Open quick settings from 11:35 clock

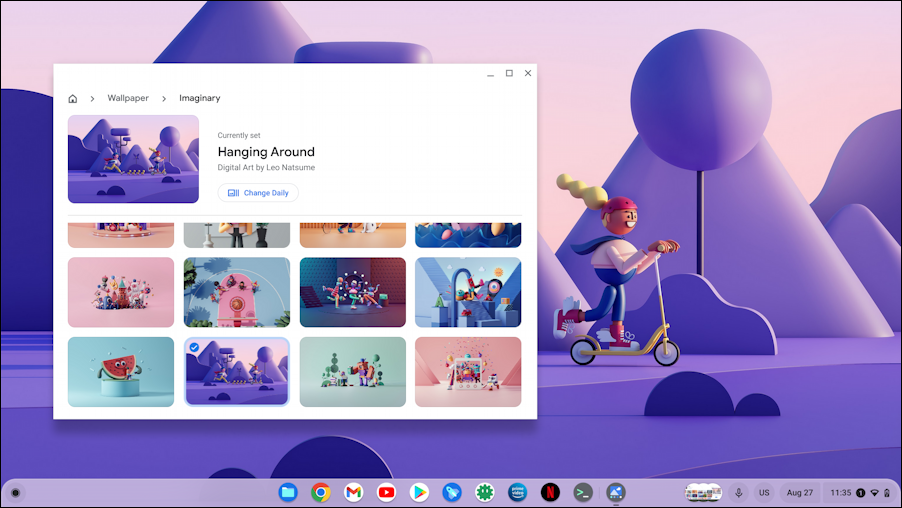click(840, 492)
